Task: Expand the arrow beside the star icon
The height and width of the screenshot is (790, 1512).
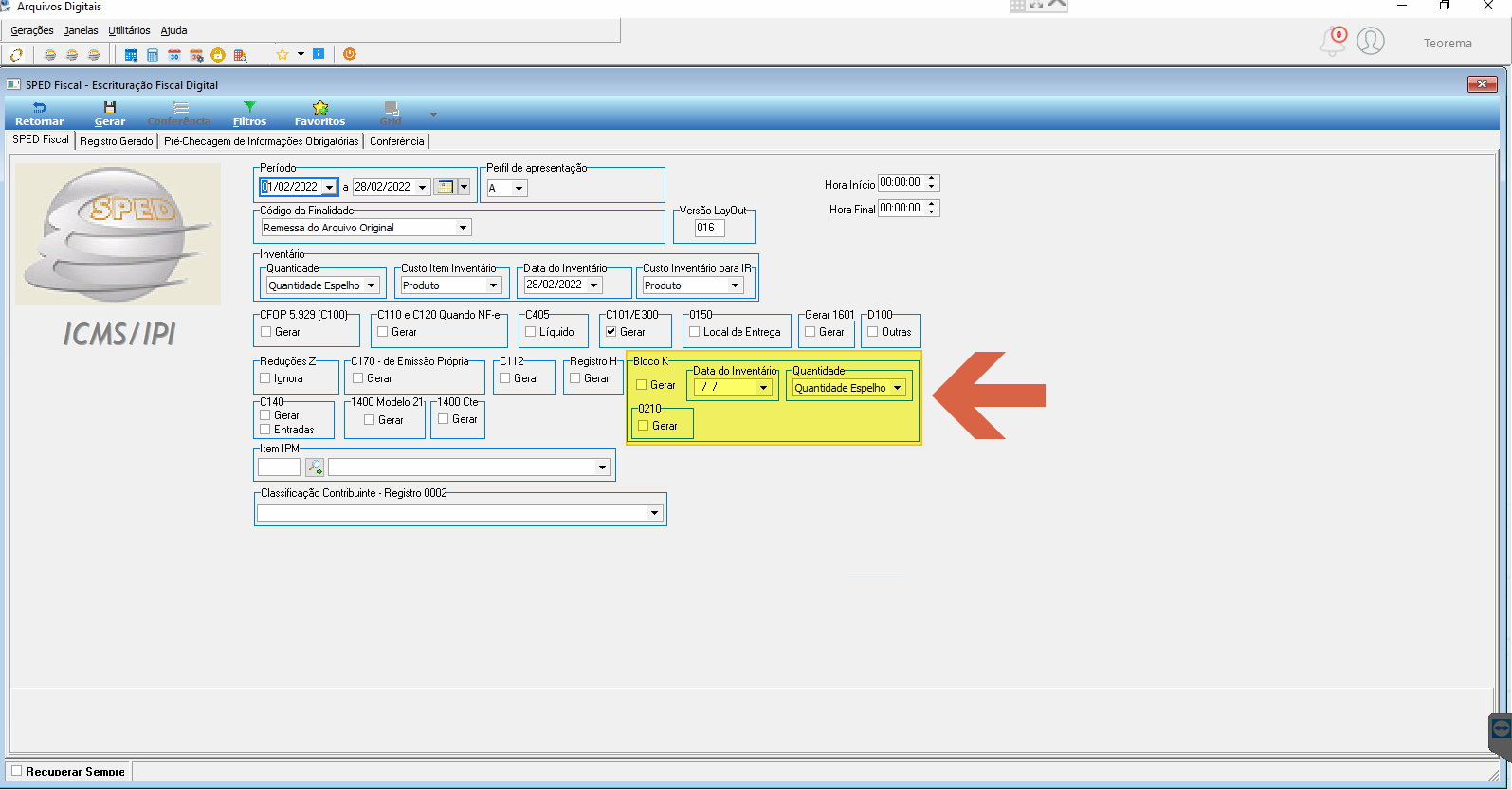Action: (x=301, y=54)
